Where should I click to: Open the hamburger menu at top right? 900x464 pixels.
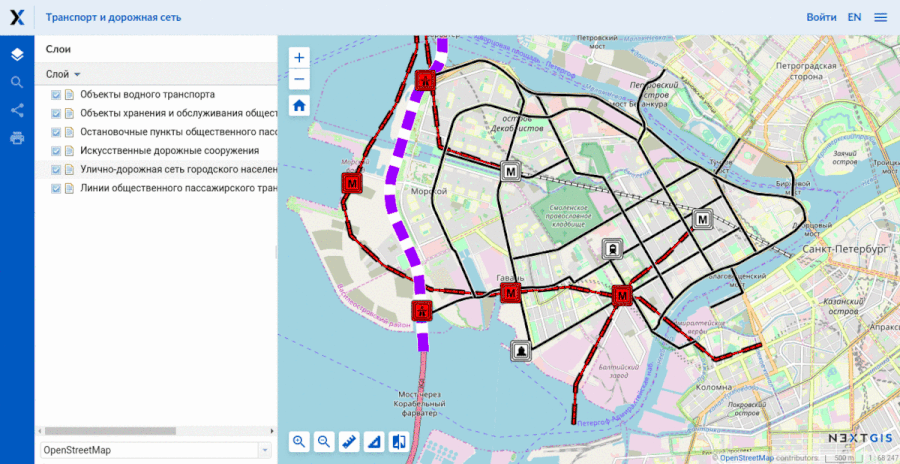(880, 17)
